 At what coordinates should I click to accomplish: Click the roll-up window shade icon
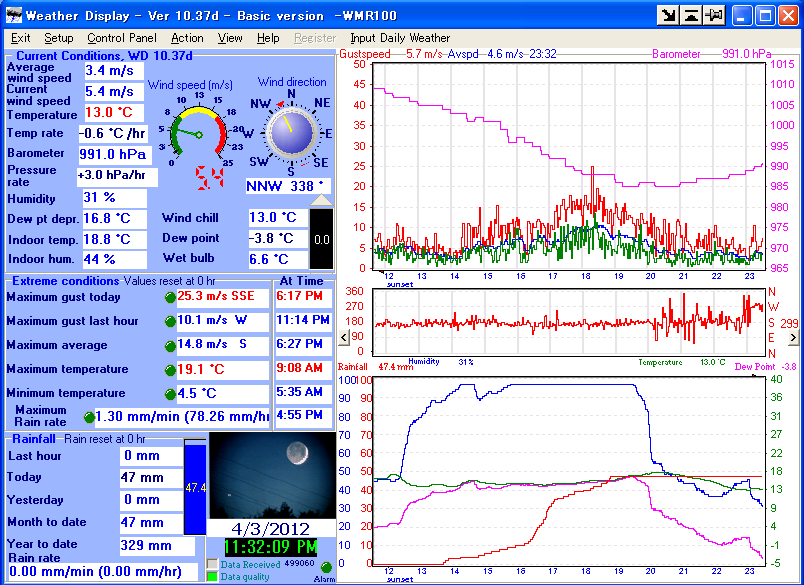tap(690, 14)
